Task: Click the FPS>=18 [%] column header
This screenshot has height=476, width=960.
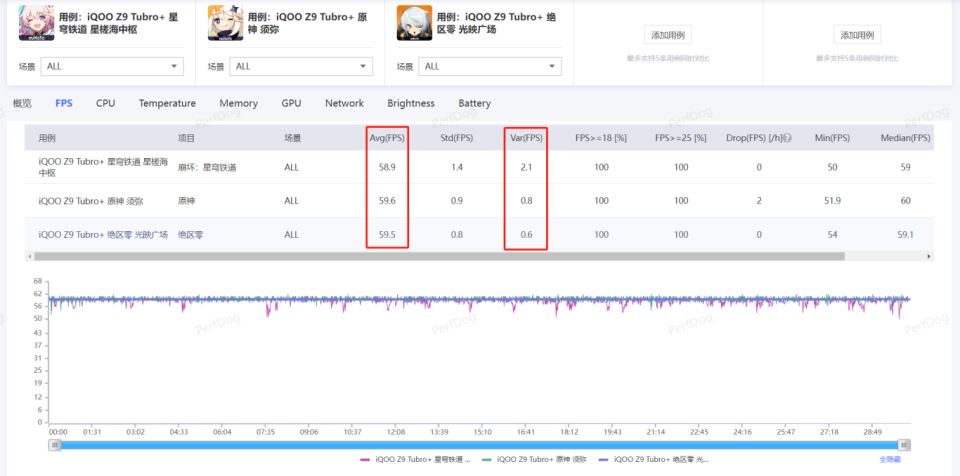Action: point(601,138)
